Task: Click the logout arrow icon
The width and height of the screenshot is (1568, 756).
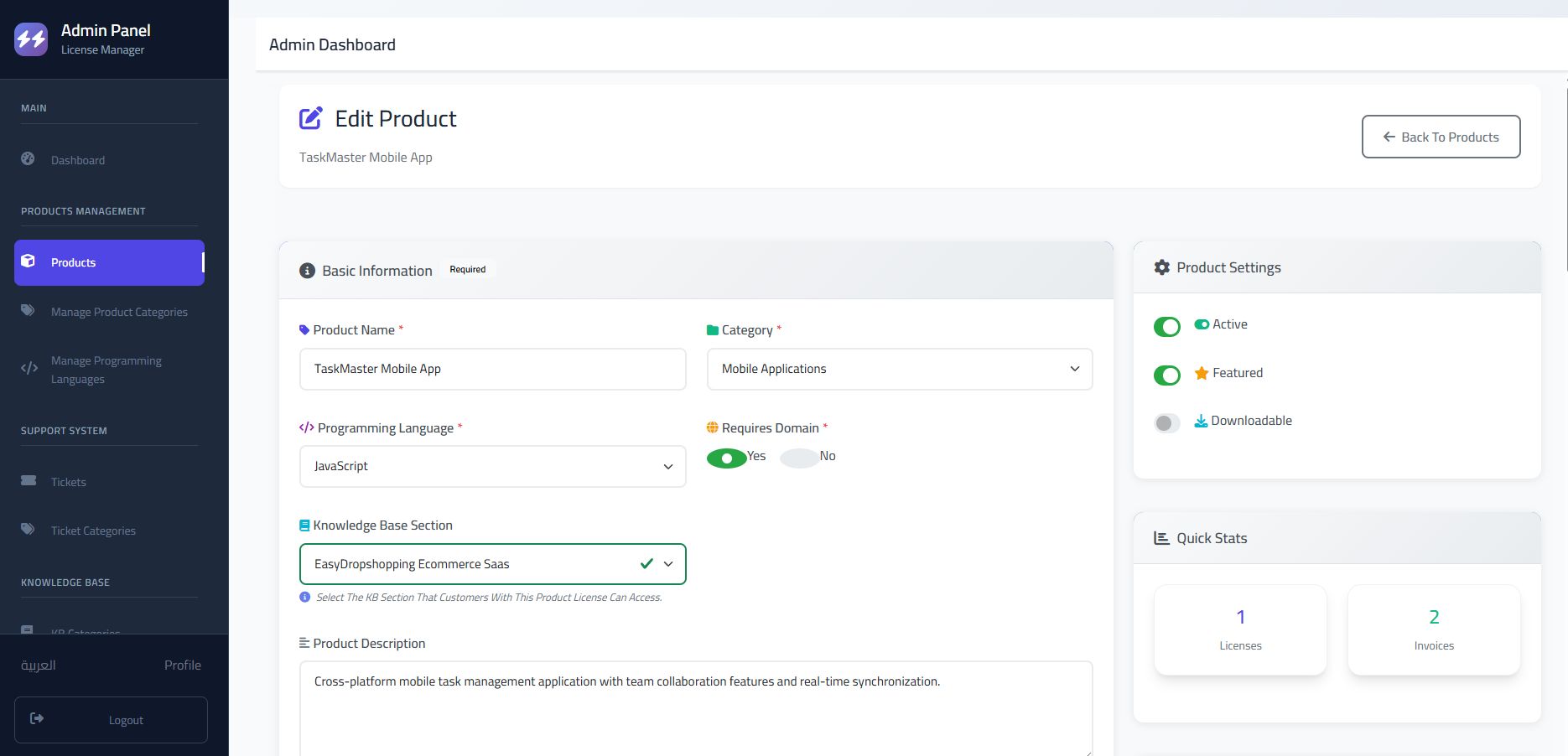Action: (37, 718)
